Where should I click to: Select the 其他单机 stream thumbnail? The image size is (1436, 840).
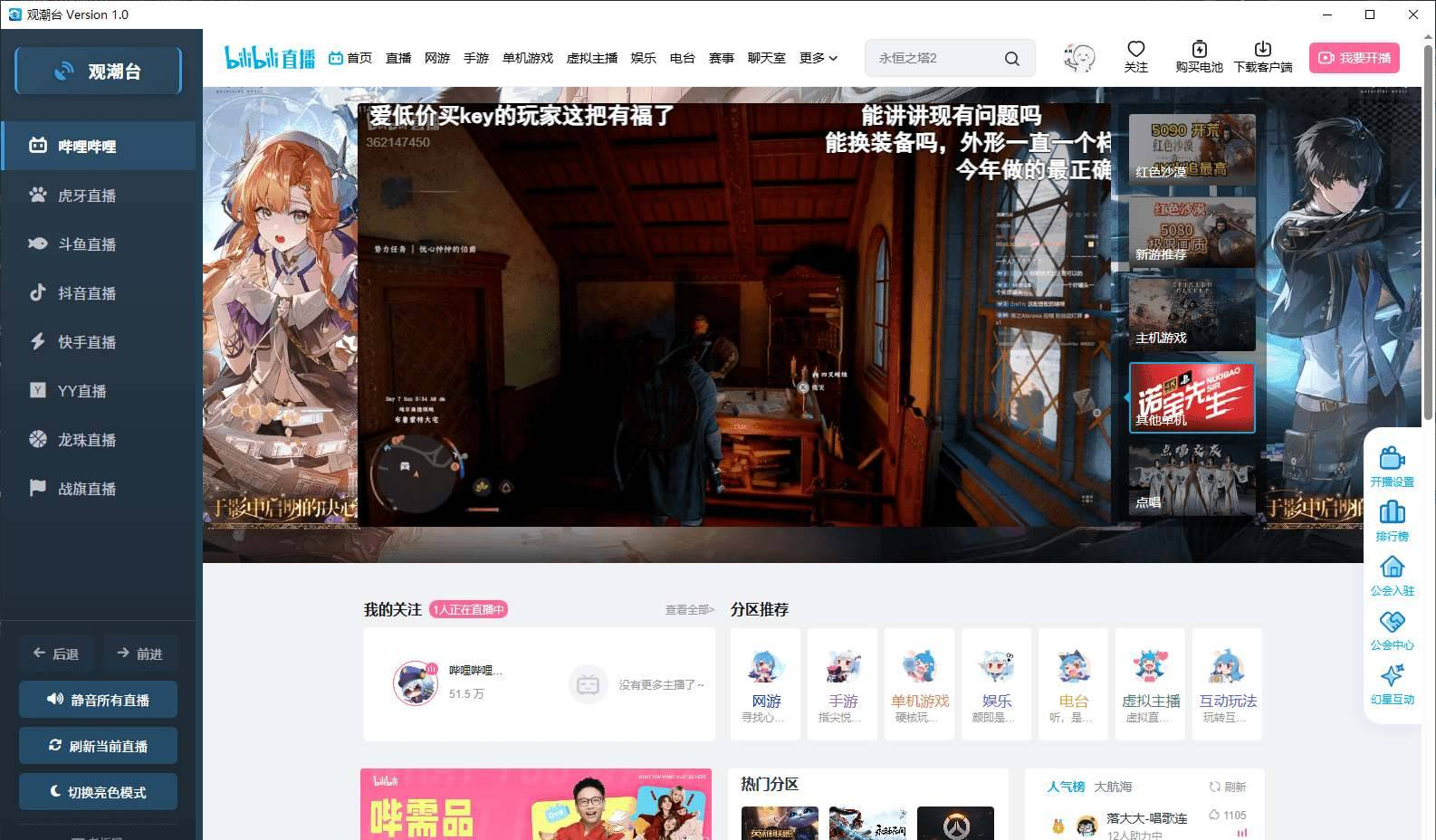[x=1192, y=398]
